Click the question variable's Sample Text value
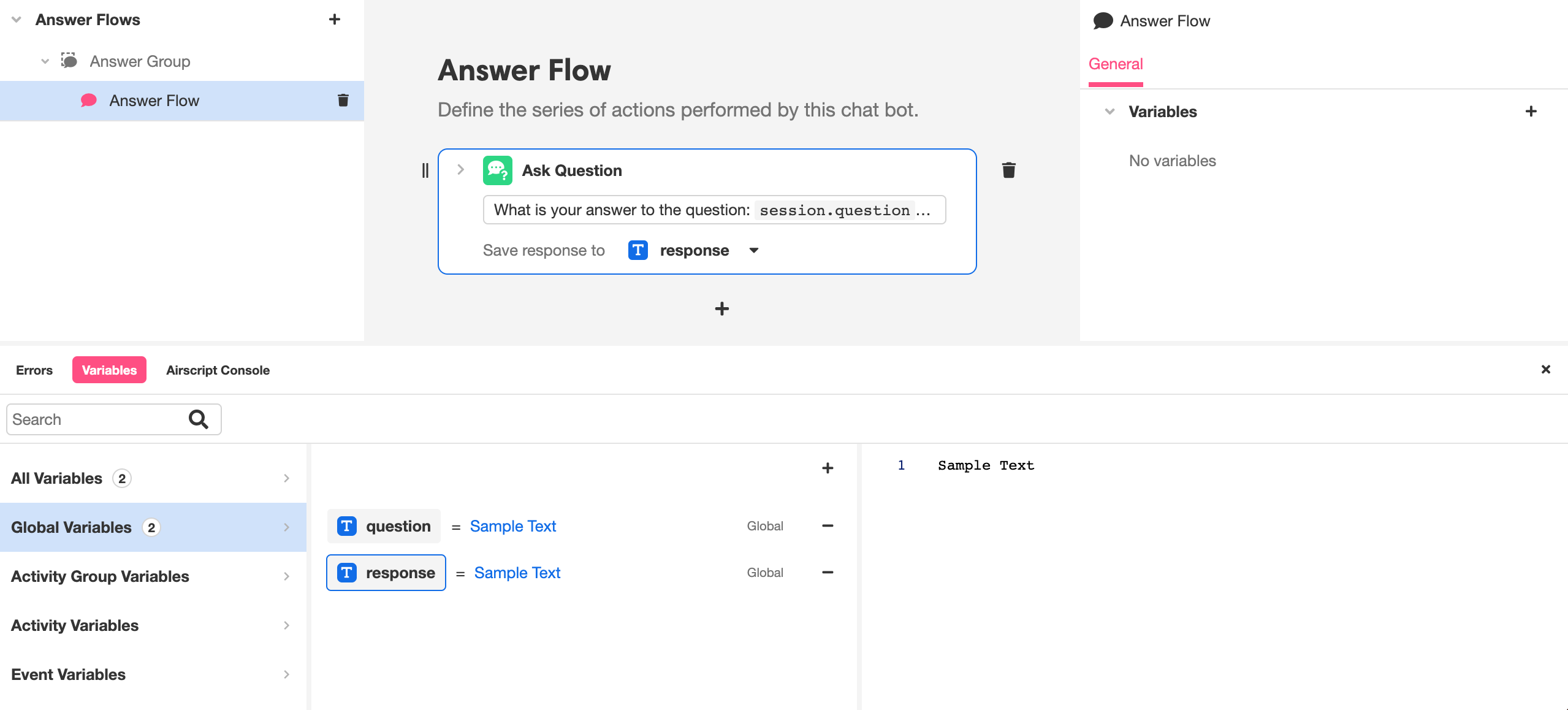 tap(512, 526)
